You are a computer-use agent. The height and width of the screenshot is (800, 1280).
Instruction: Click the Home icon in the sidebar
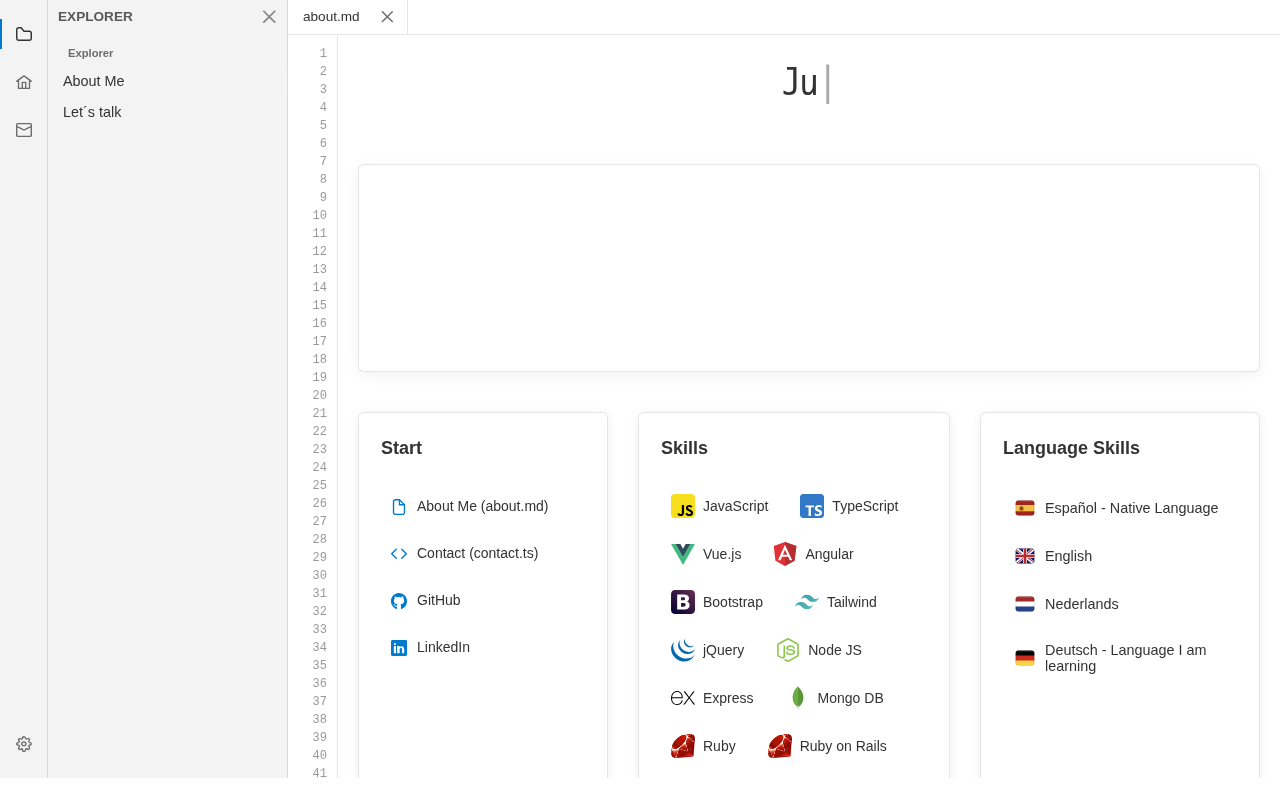(x=24, y=82)
